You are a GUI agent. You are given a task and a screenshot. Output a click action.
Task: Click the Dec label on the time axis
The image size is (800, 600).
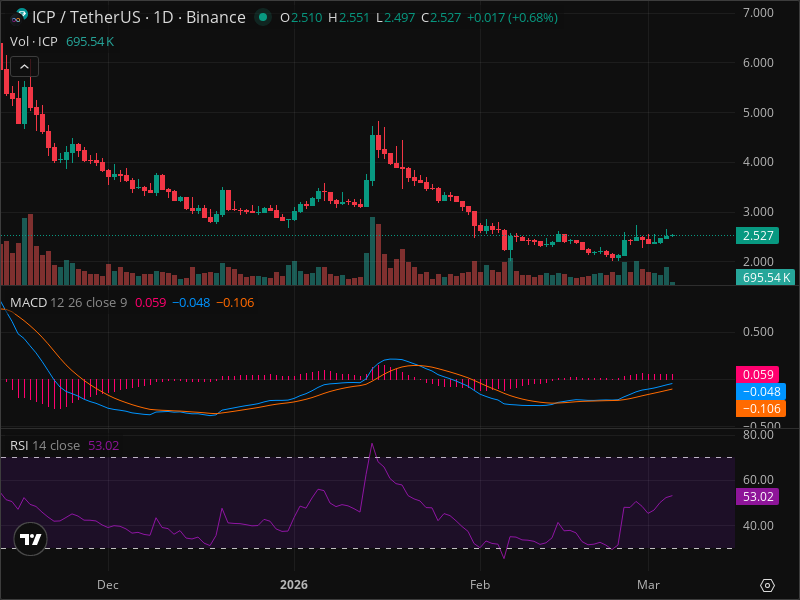tap(108, 585)
